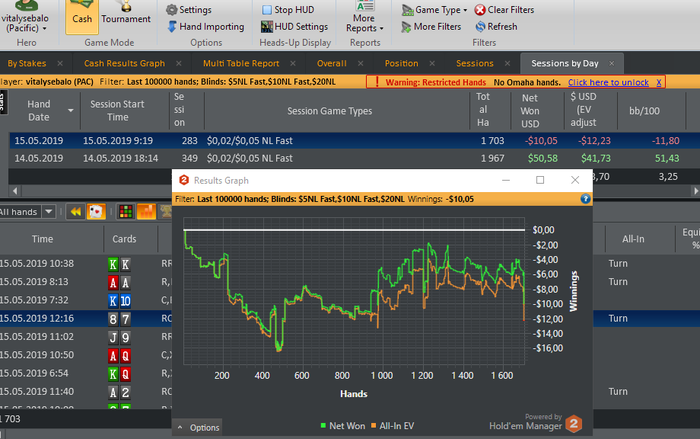The width and height of the screenshot is (700, 439).
Task: Close the warning banner with X
Action: coord(658,82)
